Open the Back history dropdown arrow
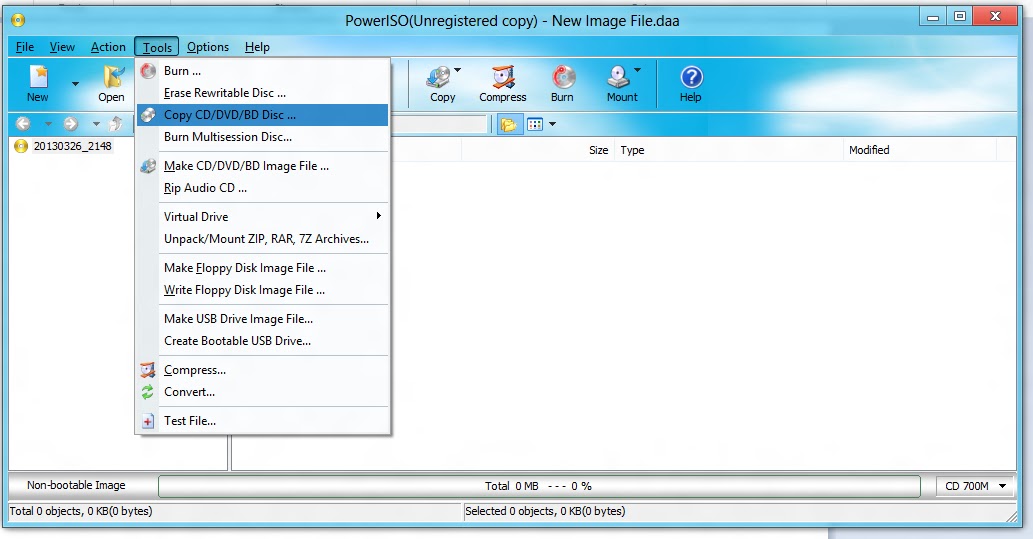Image resolution: width=1033 pixels, height=539 pixels. [48, 124]
